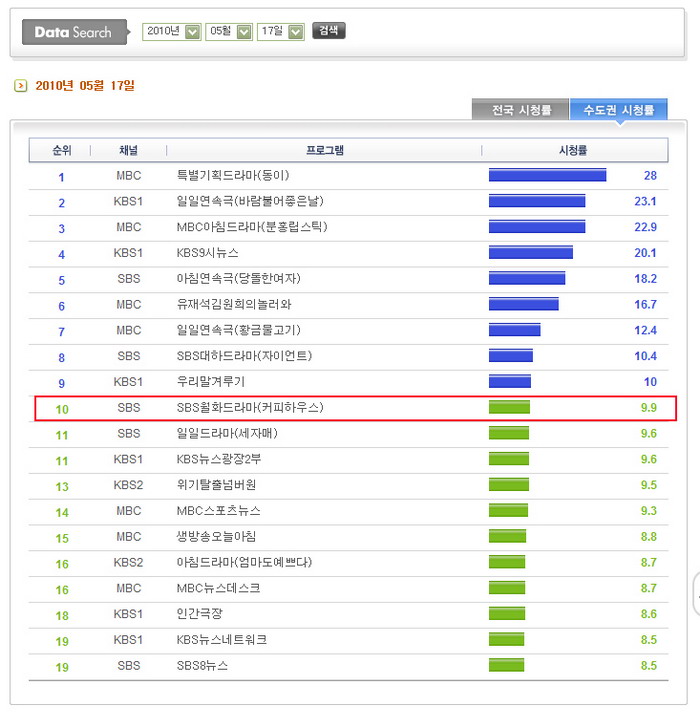The width and height of the screenshot is (700, 728).
Task: Select program 위기탈출넘버원
Action: pos(216,485)
